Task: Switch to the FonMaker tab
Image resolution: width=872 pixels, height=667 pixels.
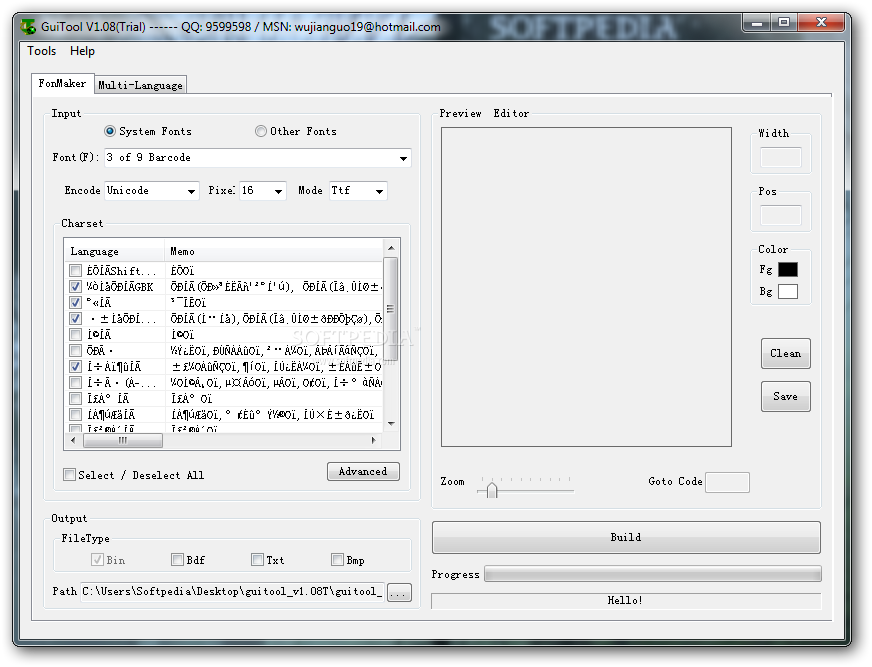Action: 62,83
